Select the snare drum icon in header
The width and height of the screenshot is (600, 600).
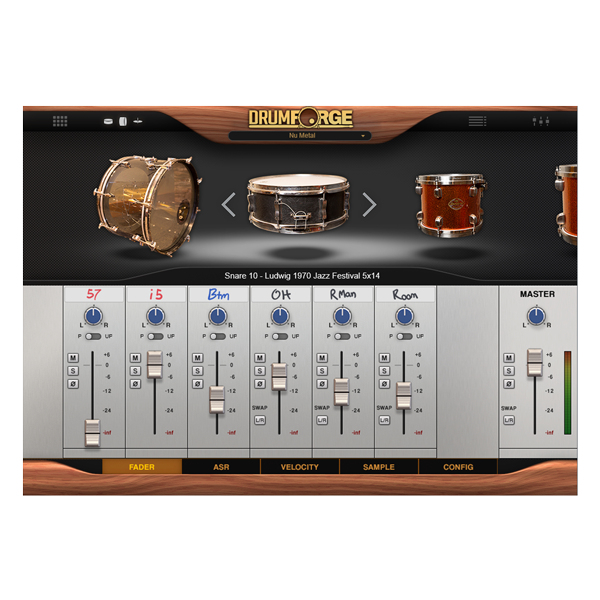pos(108,121)
